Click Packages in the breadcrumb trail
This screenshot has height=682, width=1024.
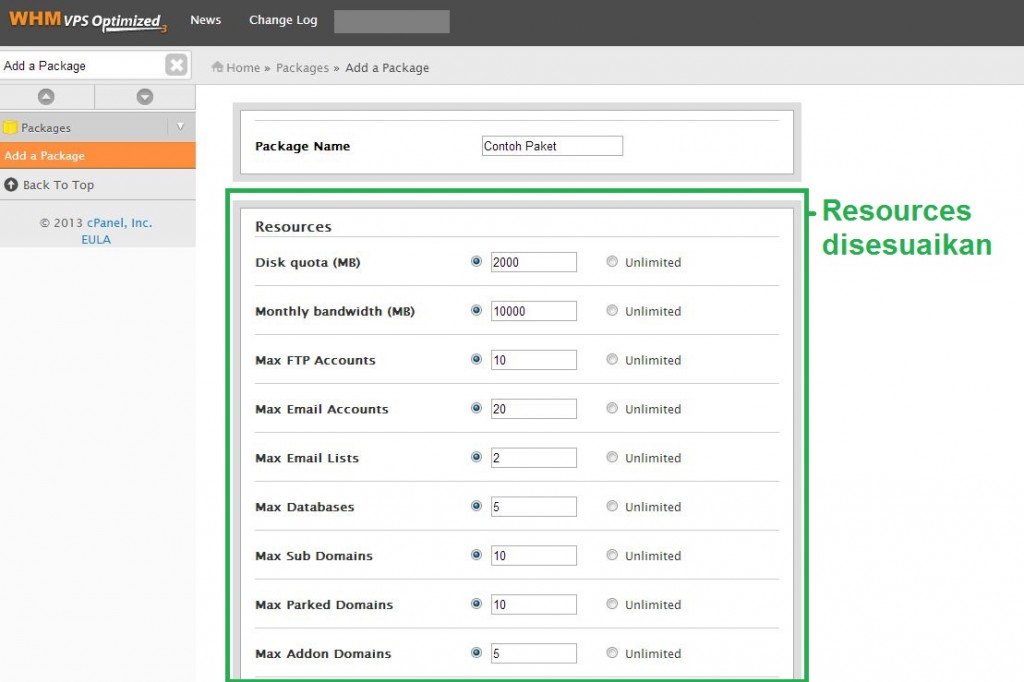pyautogui.click(x=302, y=67)
